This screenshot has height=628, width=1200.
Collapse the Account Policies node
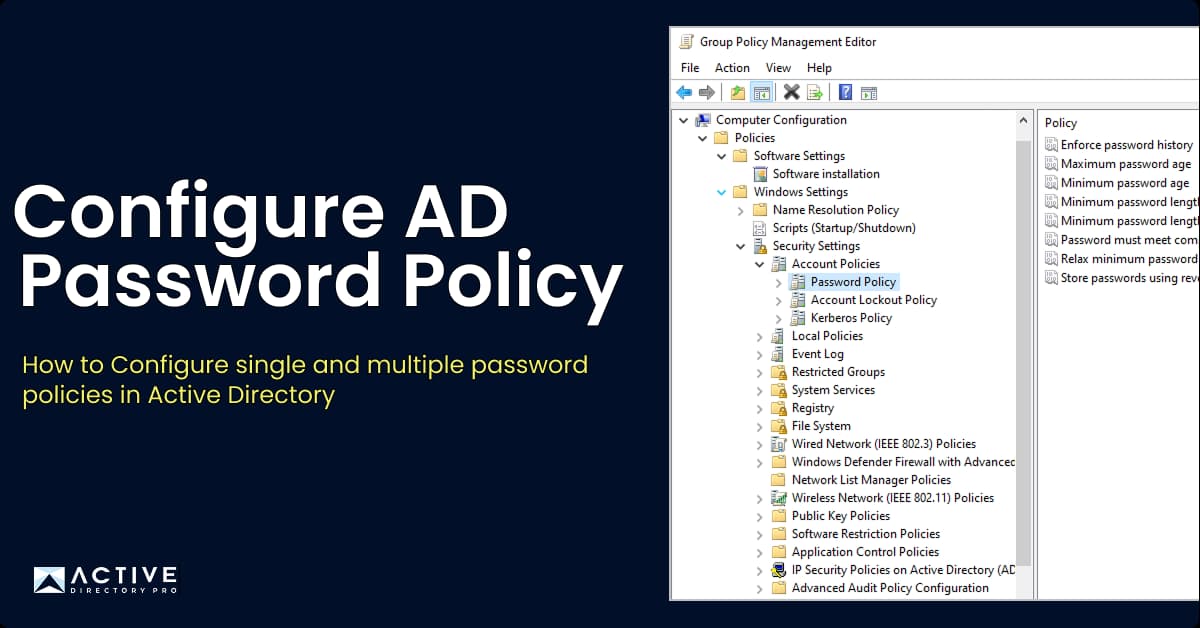(x=760, y=264)
